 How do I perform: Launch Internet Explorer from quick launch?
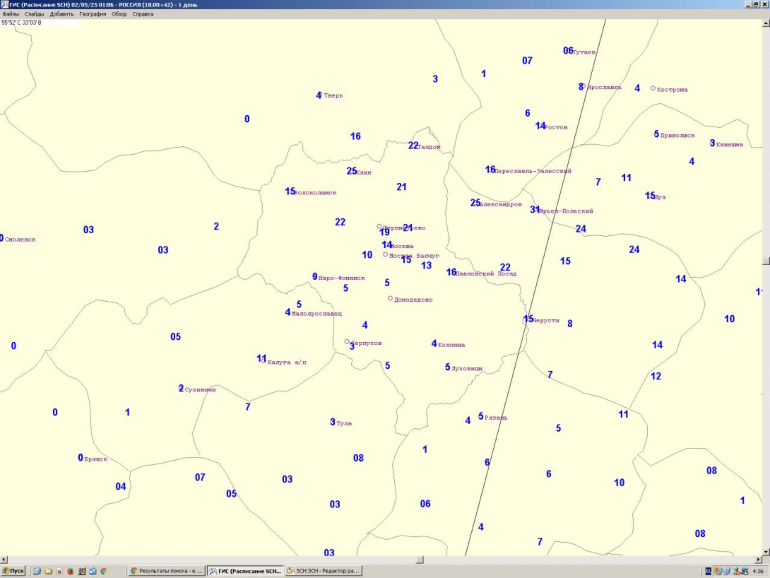[x=36, y=571]
